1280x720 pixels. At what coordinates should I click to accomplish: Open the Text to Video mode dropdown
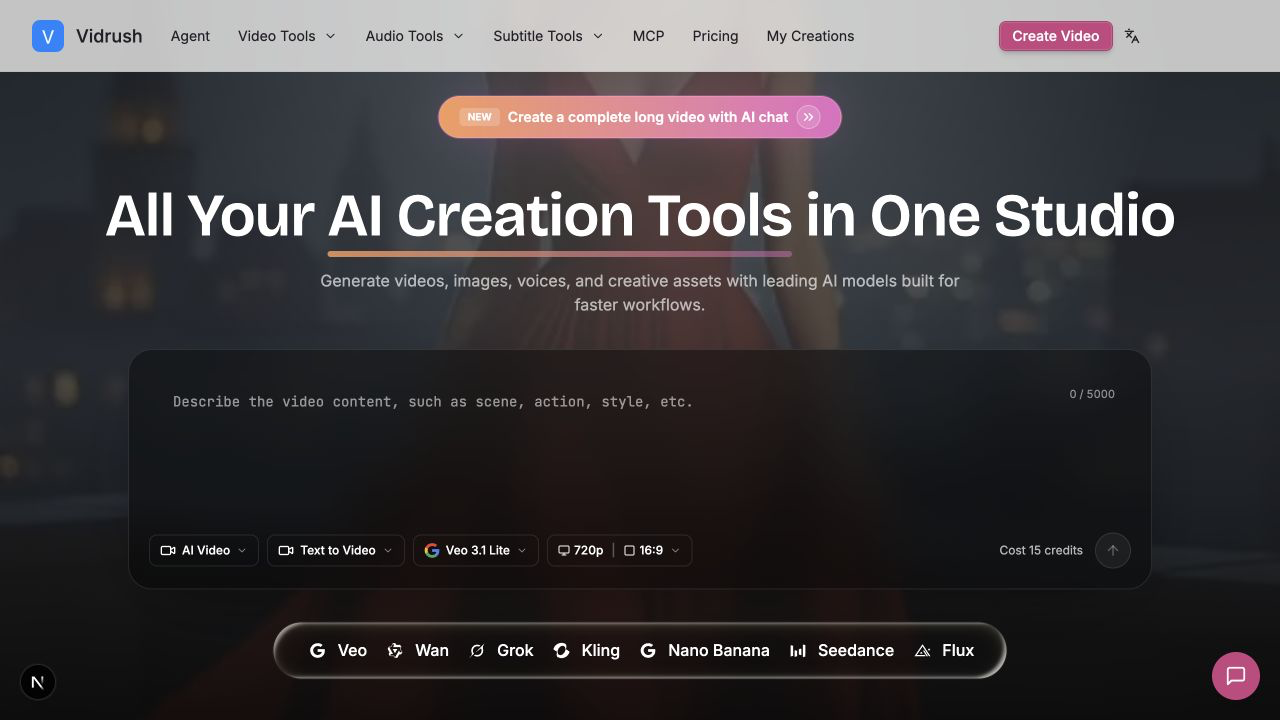coord(336,550)
